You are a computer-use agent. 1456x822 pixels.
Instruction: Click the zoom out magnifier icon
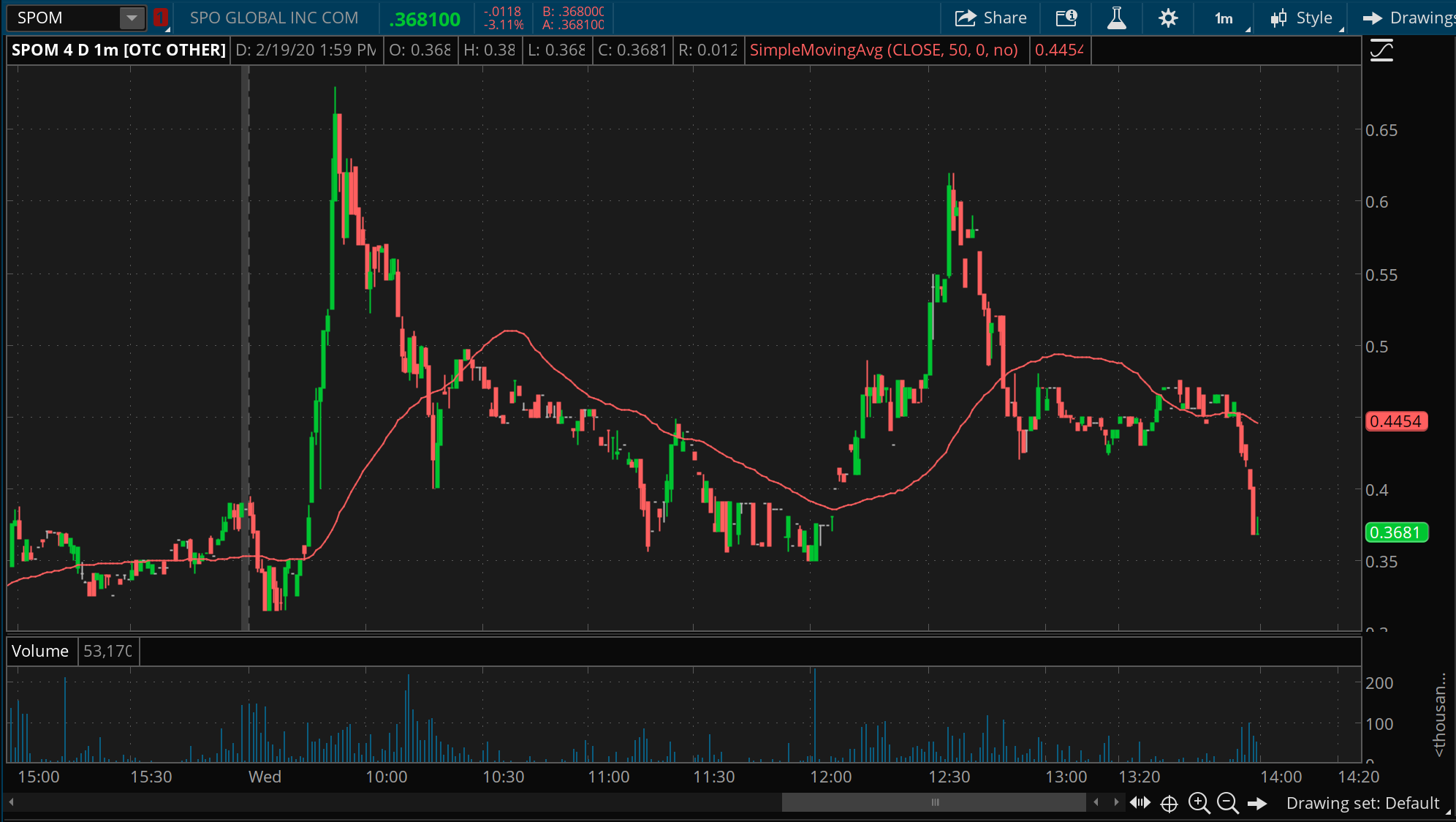1227,803
